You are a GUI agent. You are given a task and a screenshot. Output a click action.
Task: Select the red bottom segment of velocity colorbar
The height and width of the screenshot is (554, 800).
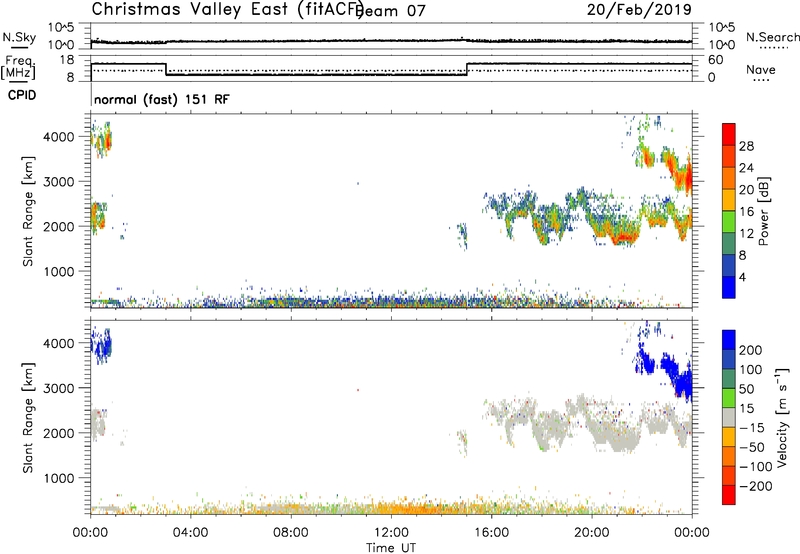click(729, 495)
